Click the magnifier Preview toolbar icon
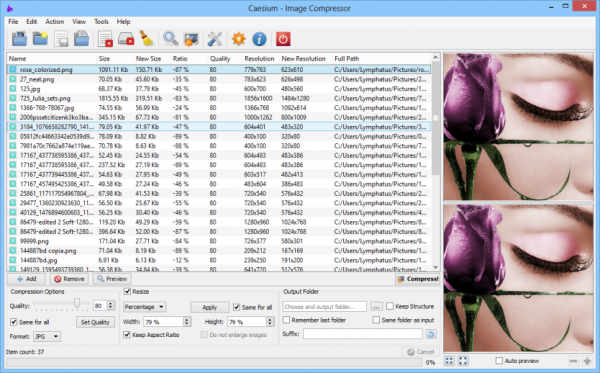The height and width of the screenshot is (373, 600). 171,39
